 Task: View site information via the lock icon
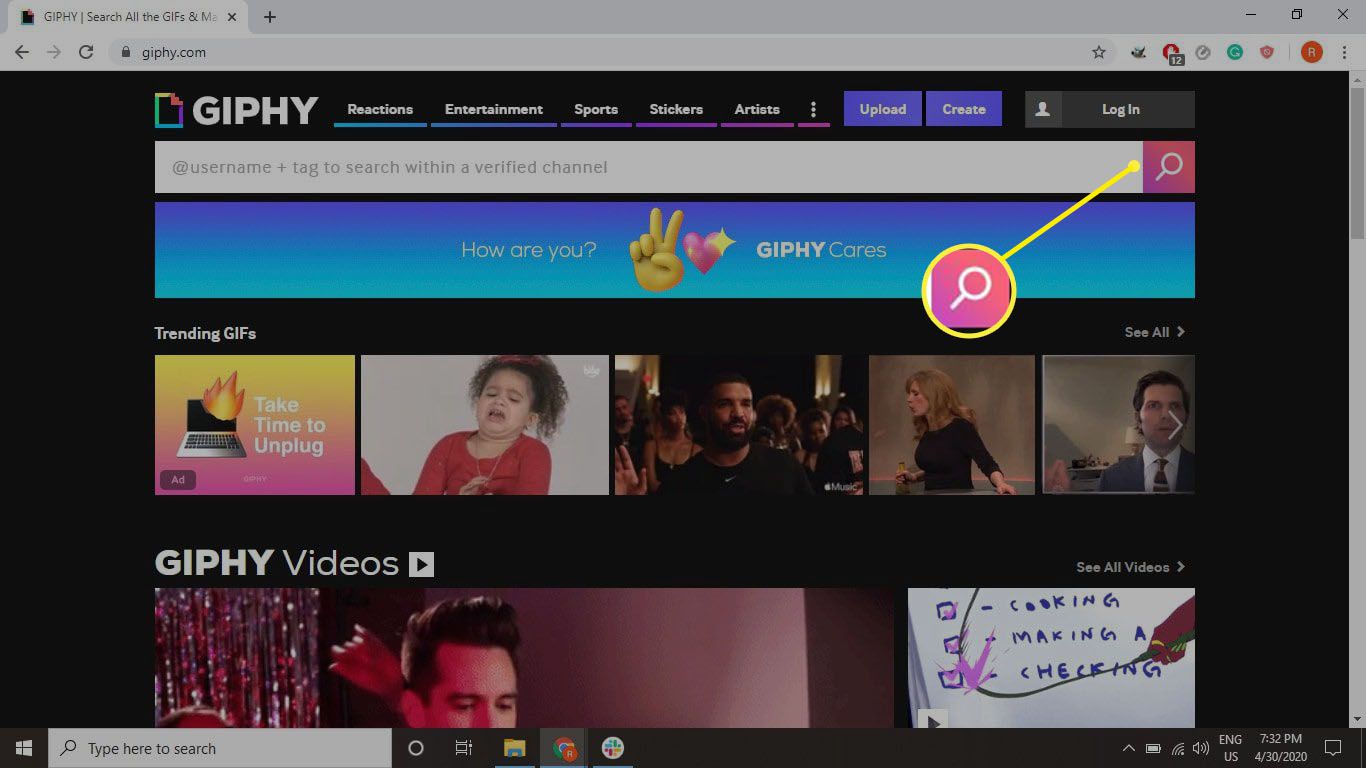pos(125,52)
